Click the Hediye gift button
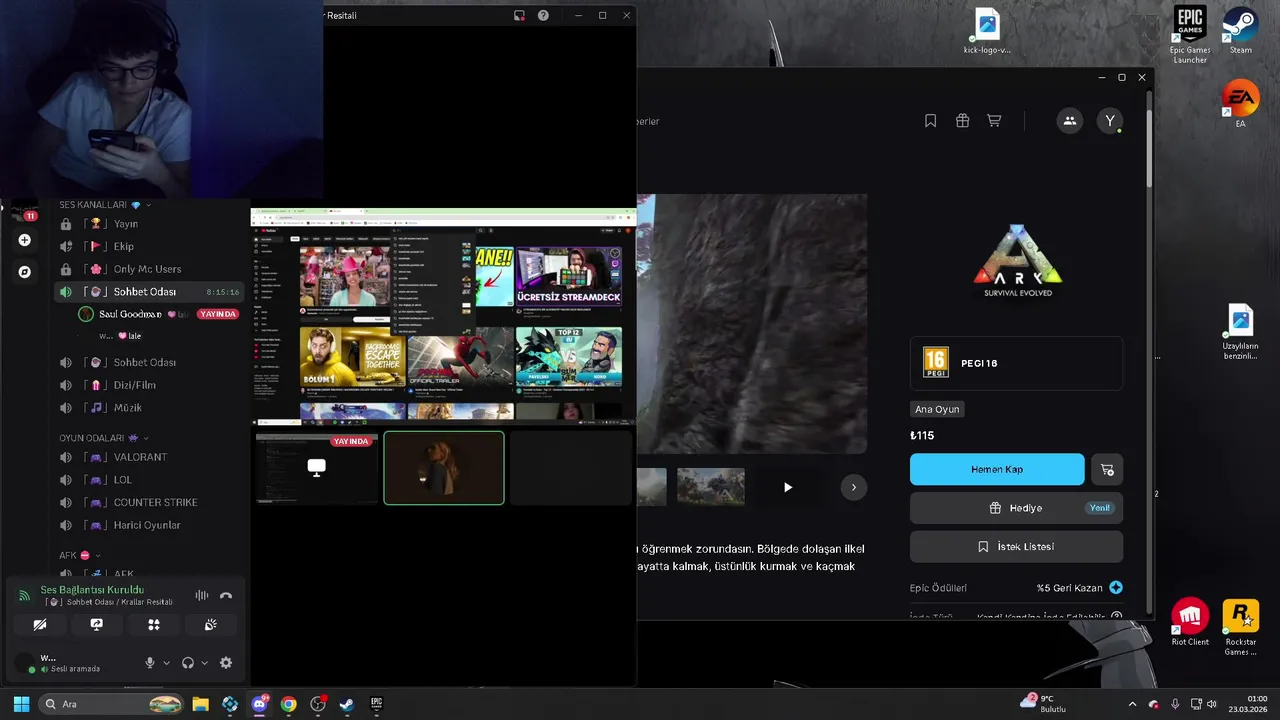Image resolution: width=1280 pixels, height=720 pixels. pyautogui.click(x=1016, y=508)
